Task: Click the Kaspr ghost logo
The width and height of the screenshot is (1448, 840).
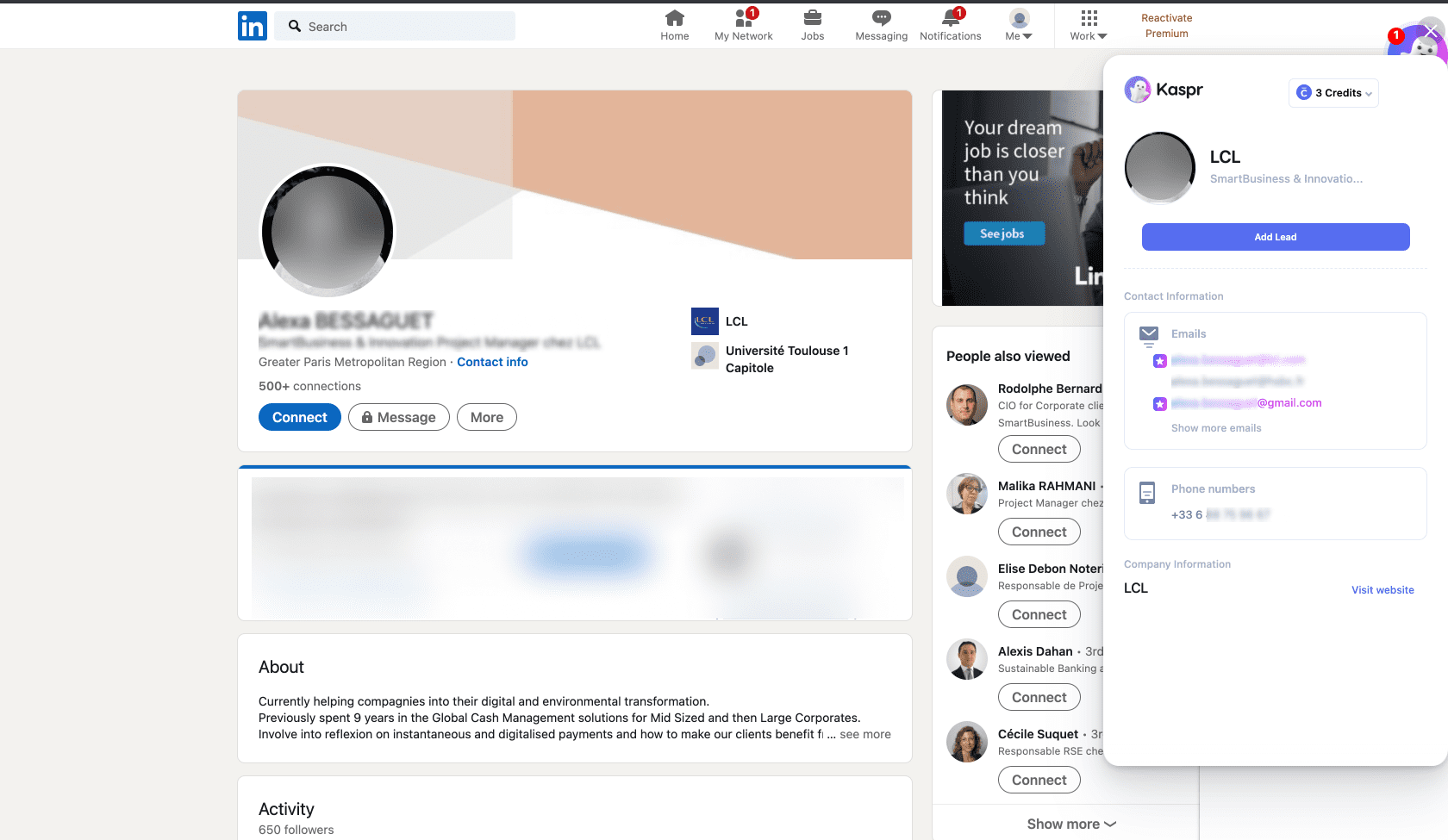Action: pos(1138,90)
